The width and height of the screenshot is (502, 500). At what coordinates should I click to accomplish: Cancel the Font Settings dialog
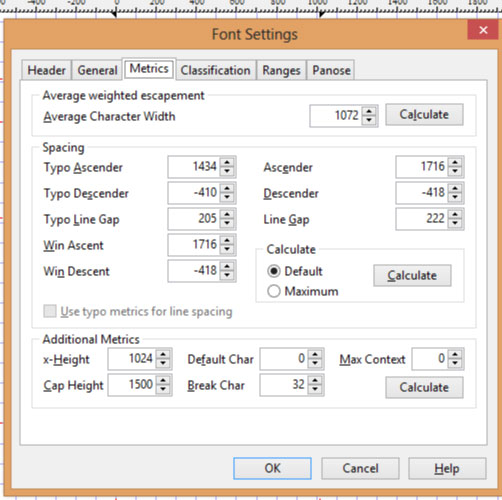(360, 468)
